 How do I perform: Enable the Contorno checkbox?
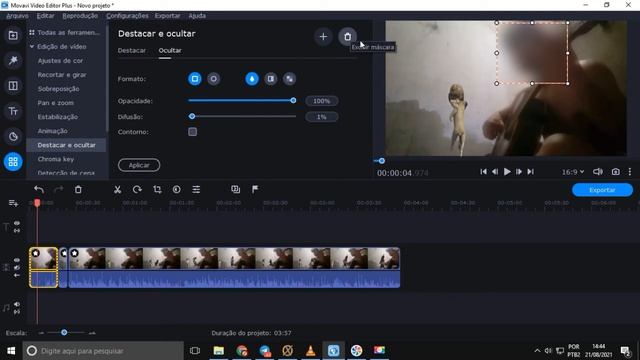click(192, 132)
